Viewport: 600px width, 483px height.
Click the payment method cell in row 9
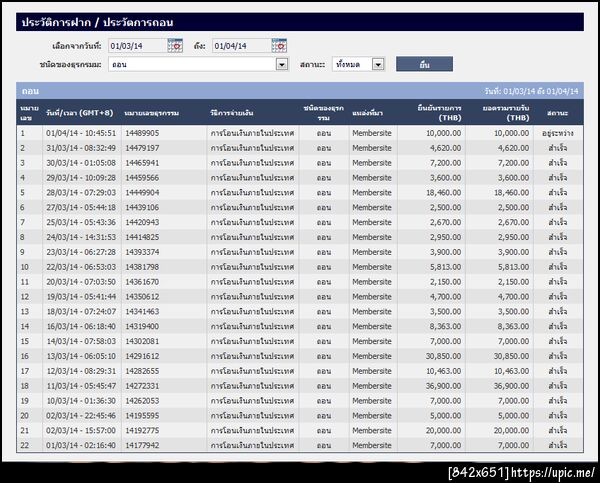[252, 252]
